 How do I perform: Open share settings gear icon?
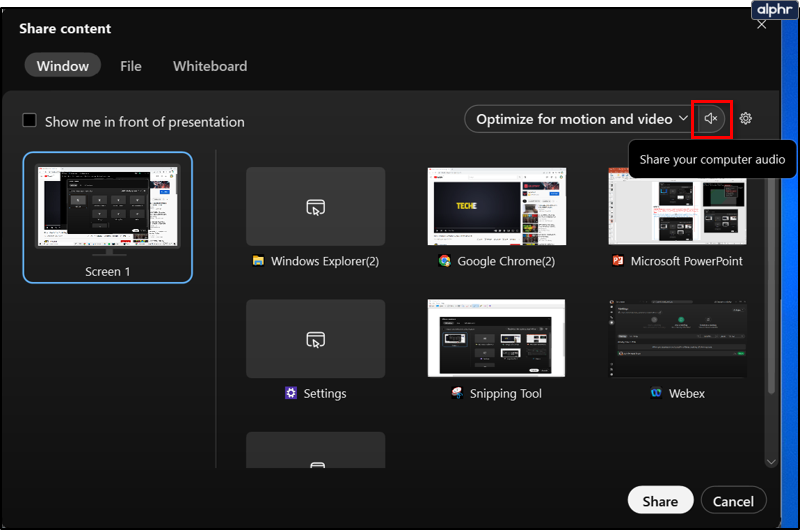click(745, 119)
